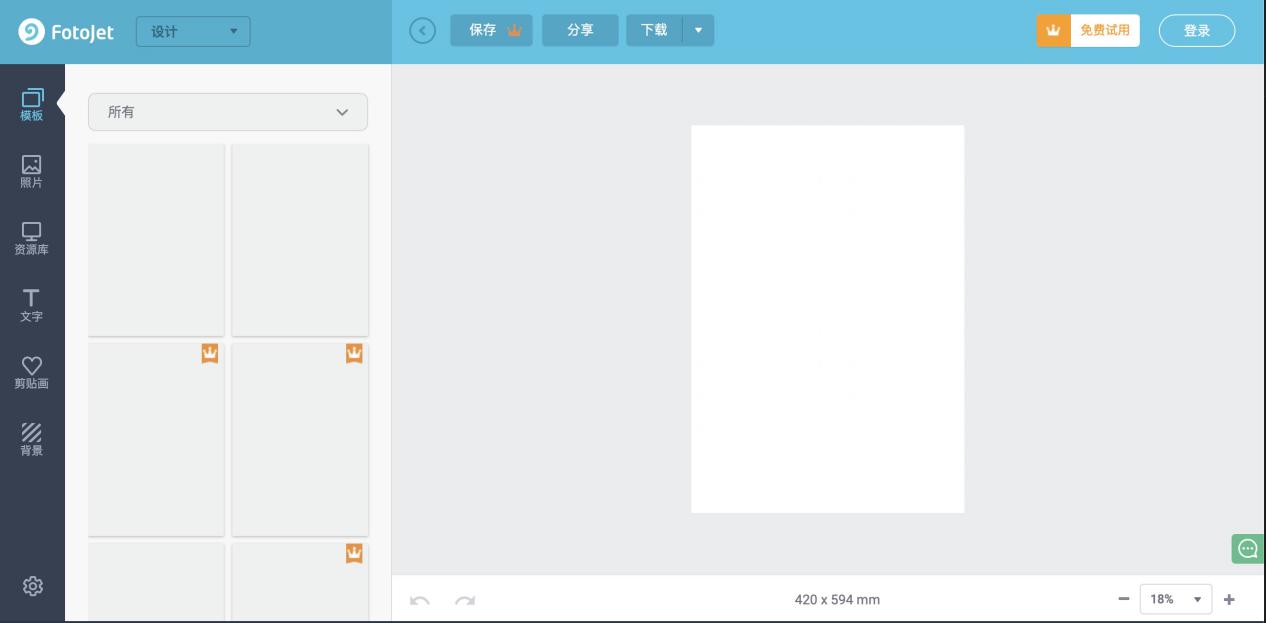Click the 保存 (Save) button

[491, 30]
